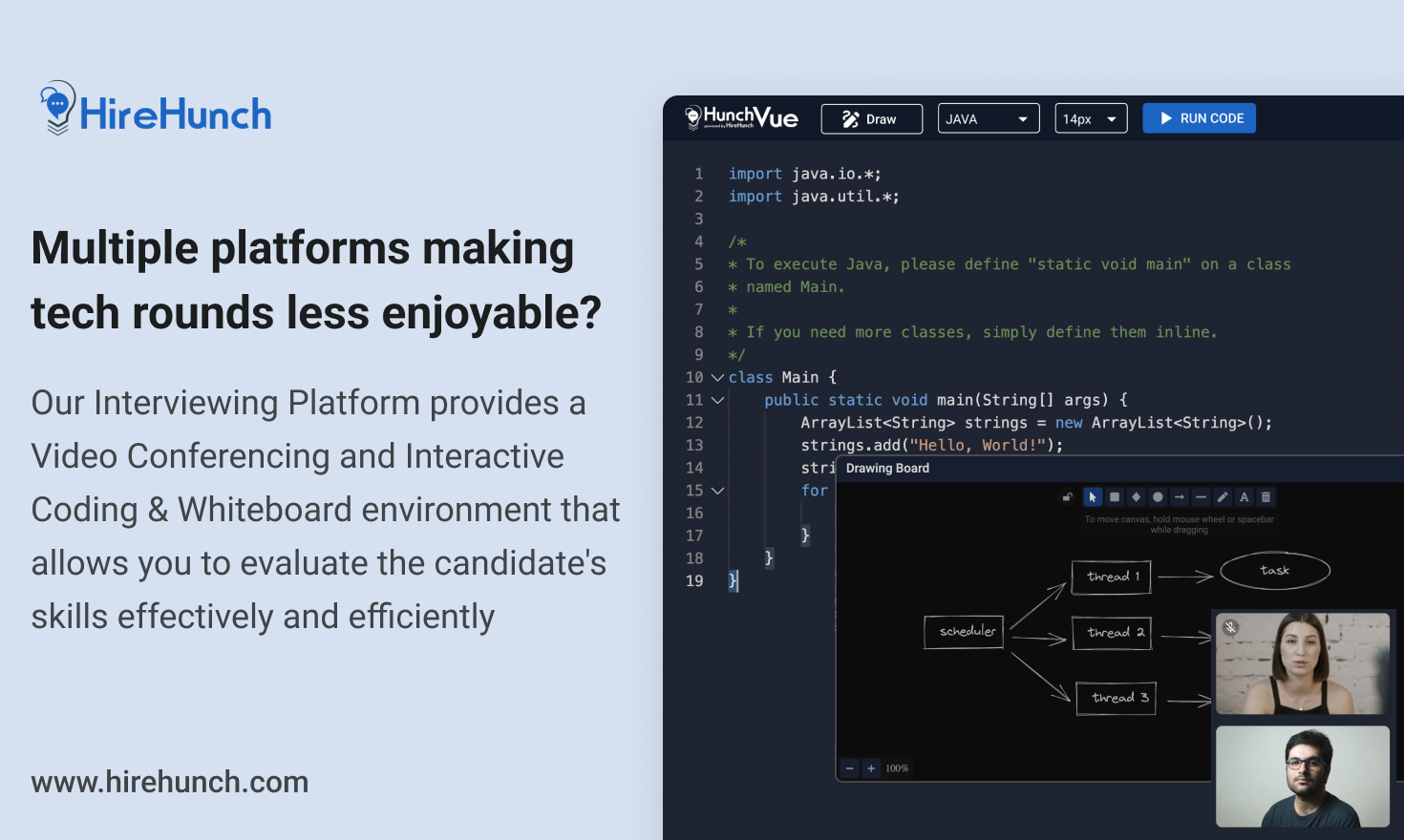Click the Drawing Board title bar

pyautogui.click(x=1119, y=469)
